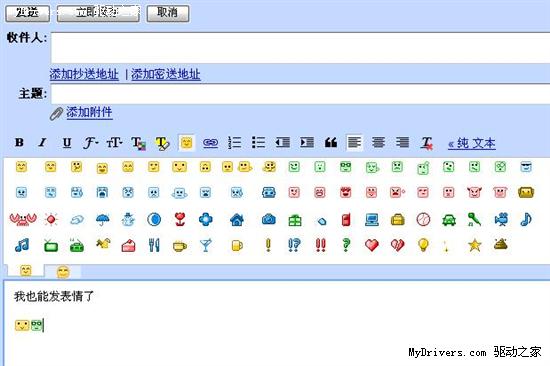Click the message body text 我也能发表情了
This screenshot has width=550, height=366.
pyautogui.click(x=54, y=297)
